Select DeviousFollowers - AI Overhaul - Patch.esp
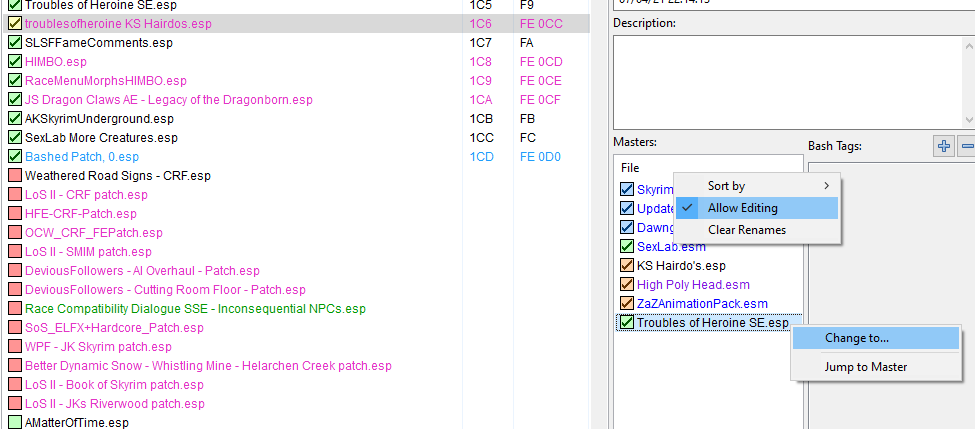The width and height of the screenshot is (975, 429). [142, 271]
